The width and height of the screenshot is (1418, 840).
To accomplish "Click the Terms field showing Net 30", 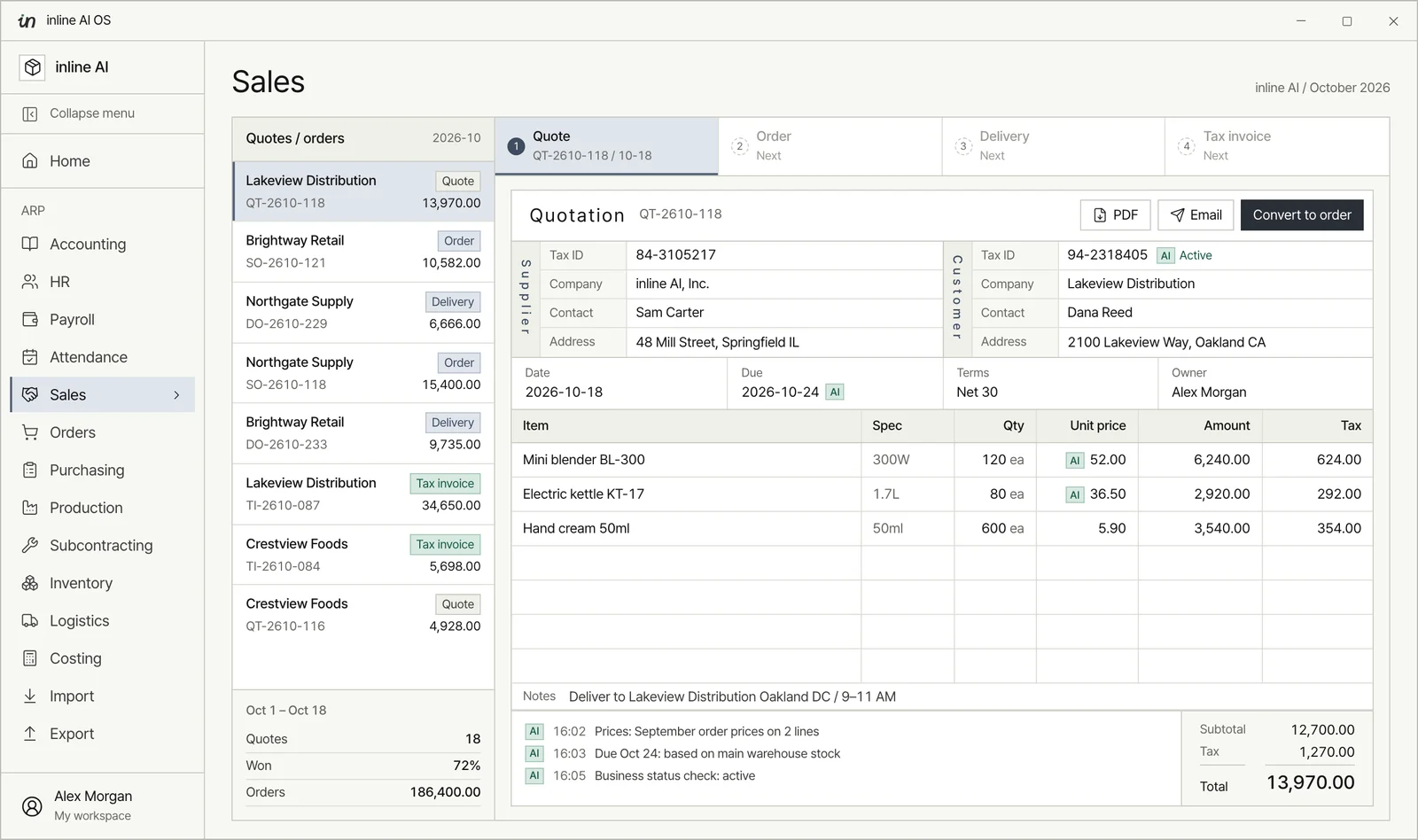I will click(1050, 383).
